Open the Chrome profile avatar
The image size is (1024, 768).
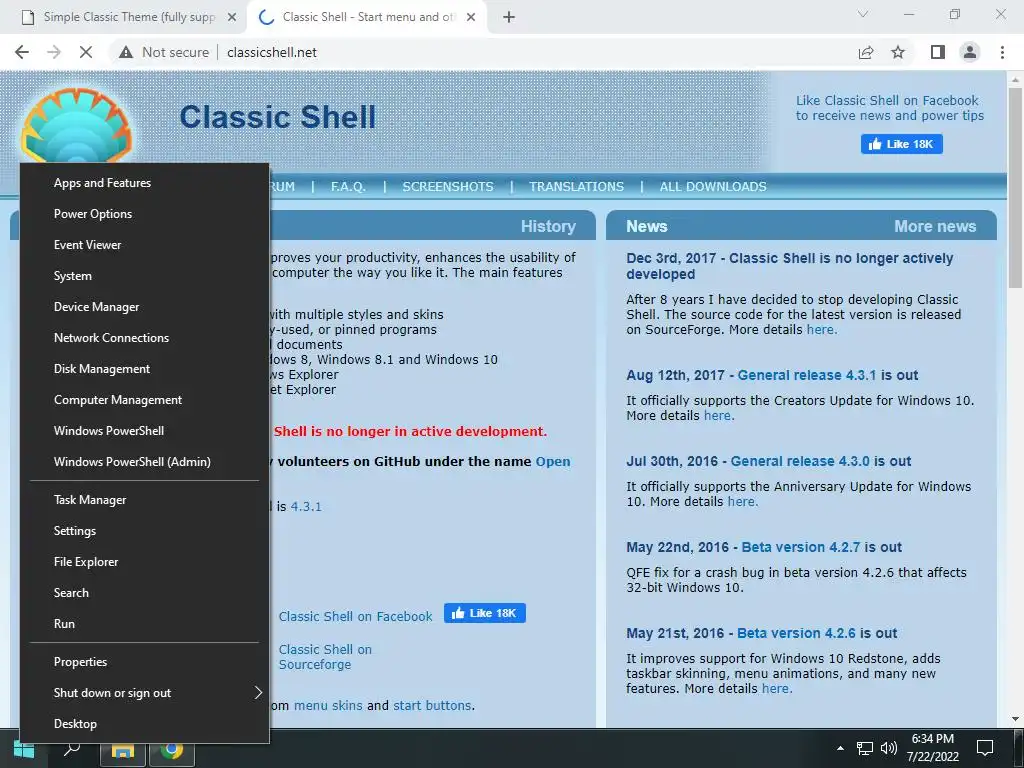[970, 52]
